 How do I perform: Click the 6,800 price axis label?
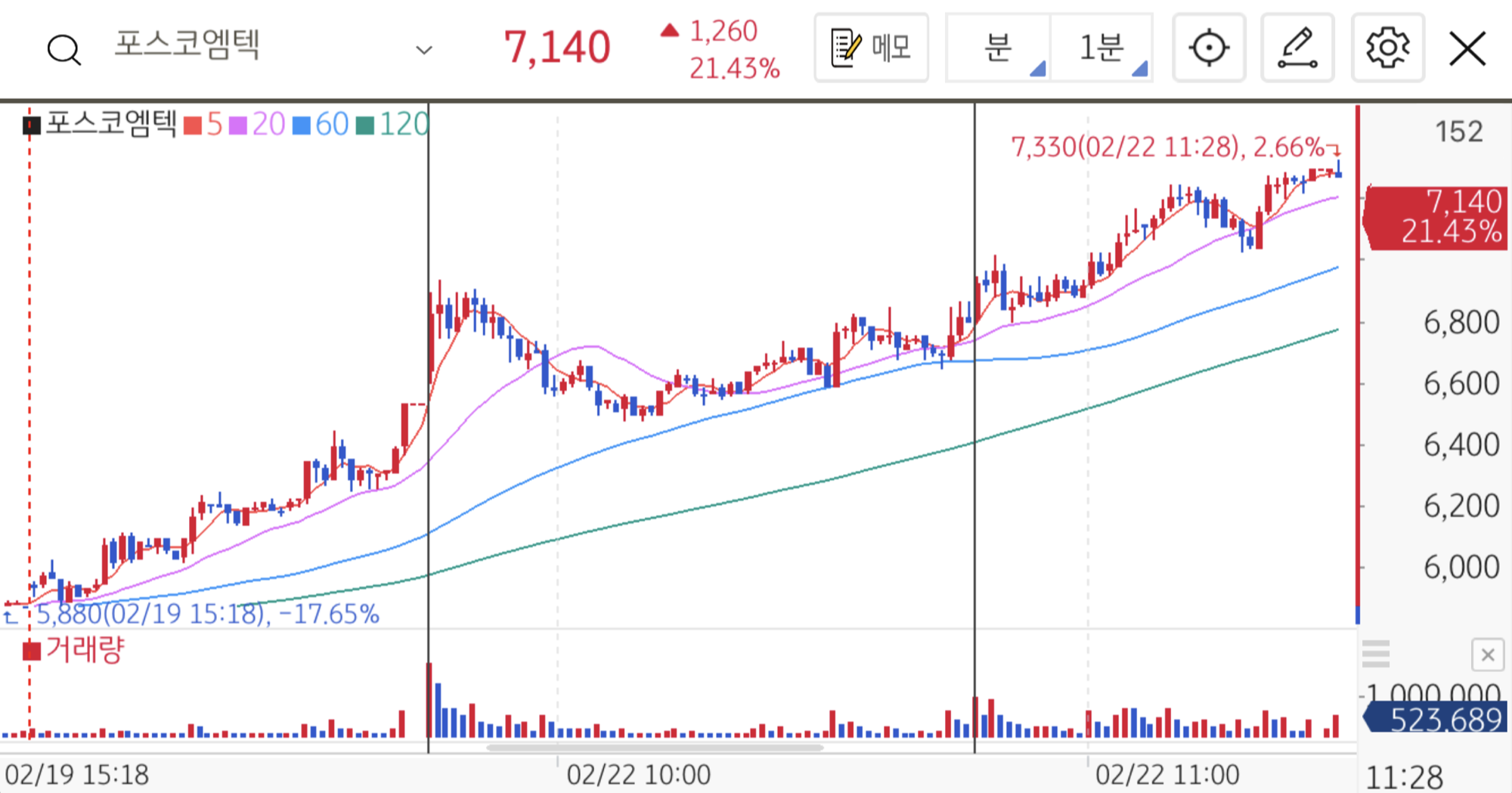[1461, 323]
